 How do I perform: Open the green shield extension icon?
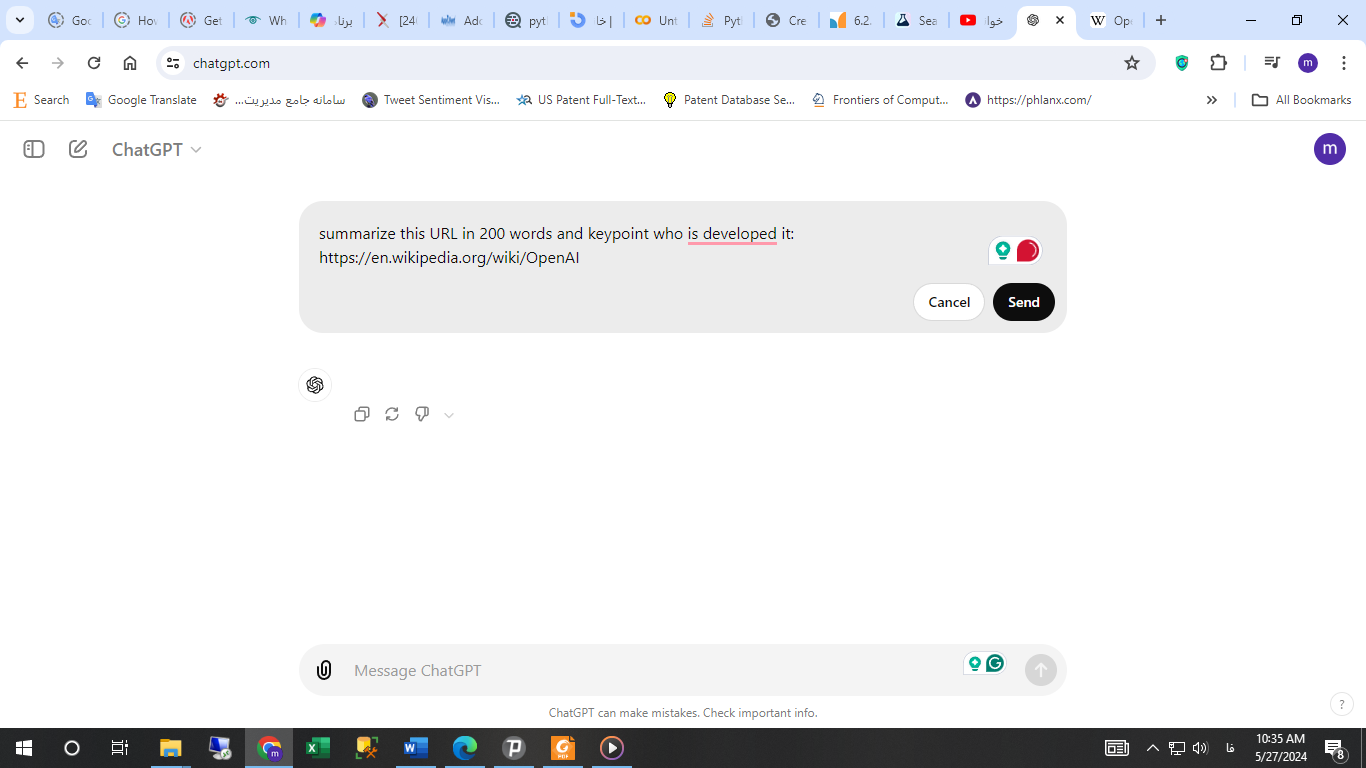(x=1182, y=63)
